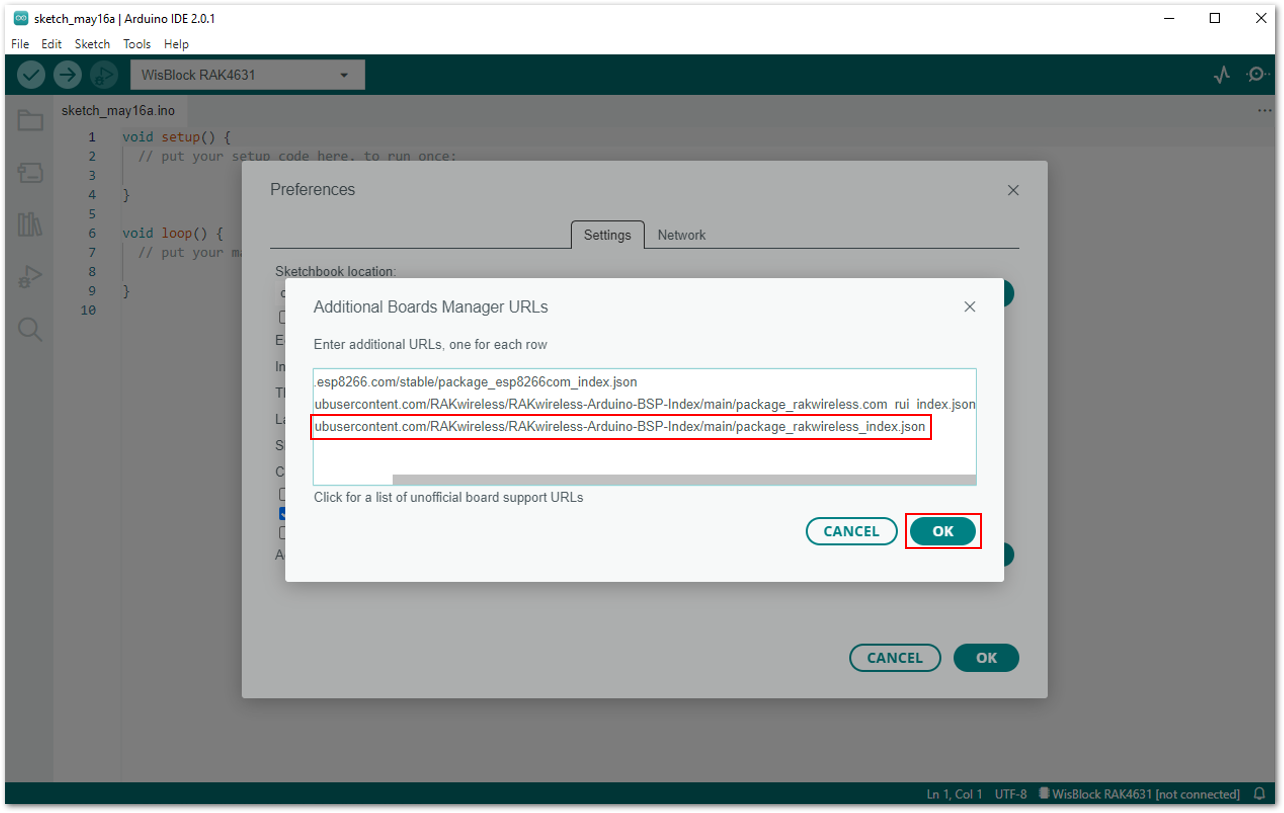The image size is (1284, 813).
Task: Confirm URLs with the OK button
Action: click(943, 531)
